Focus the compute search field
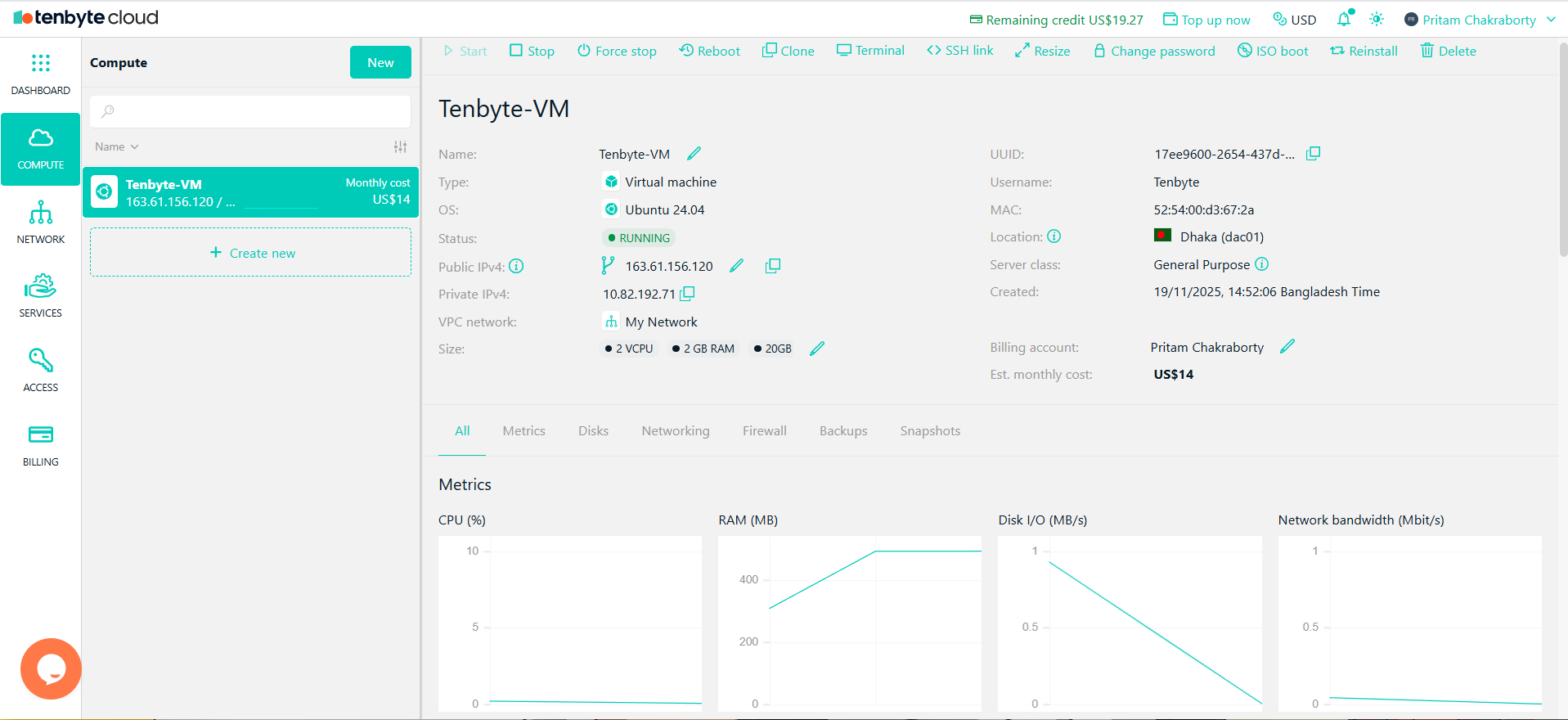Image resolution: width=1568 pixels, height=720 pixels. pyautogui.click(x=250, y=111)
